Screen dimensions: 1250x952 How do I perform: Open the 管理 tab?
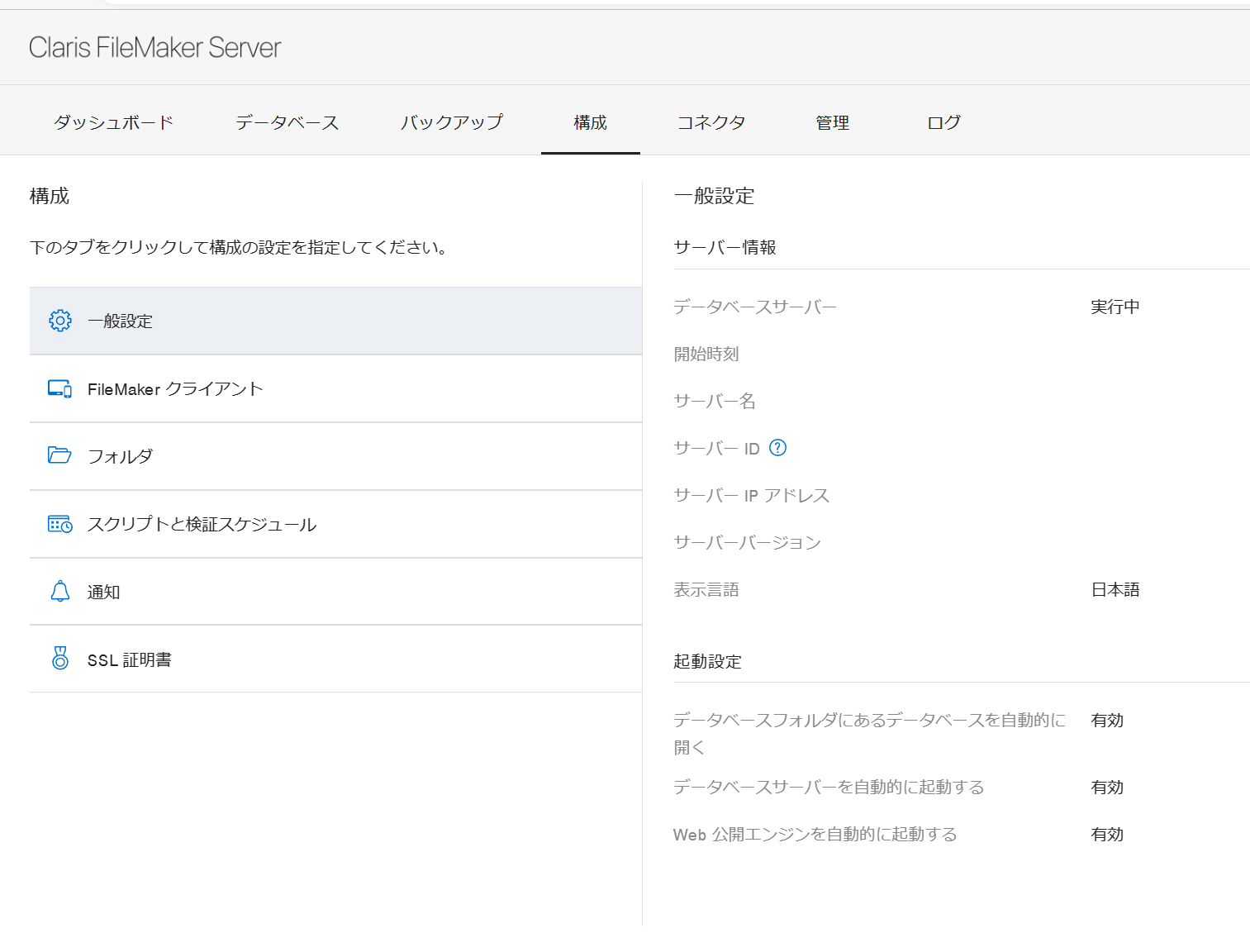[832, 122]
